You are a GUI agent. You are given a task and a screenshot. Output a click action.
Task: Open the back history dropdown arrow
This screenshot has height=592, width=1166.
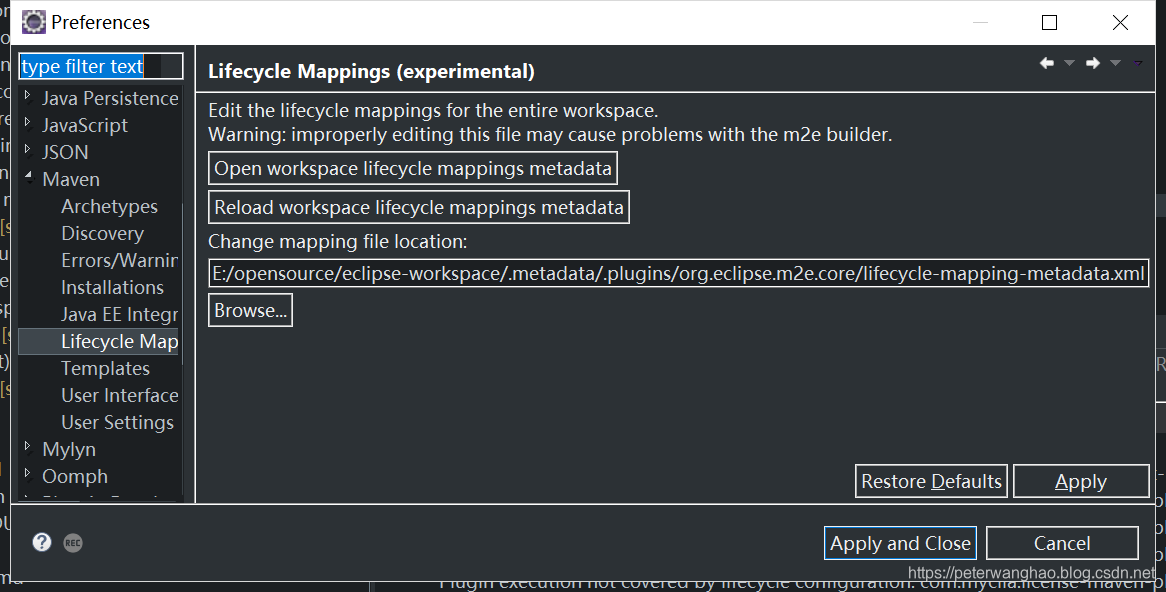click(1069, 63)
